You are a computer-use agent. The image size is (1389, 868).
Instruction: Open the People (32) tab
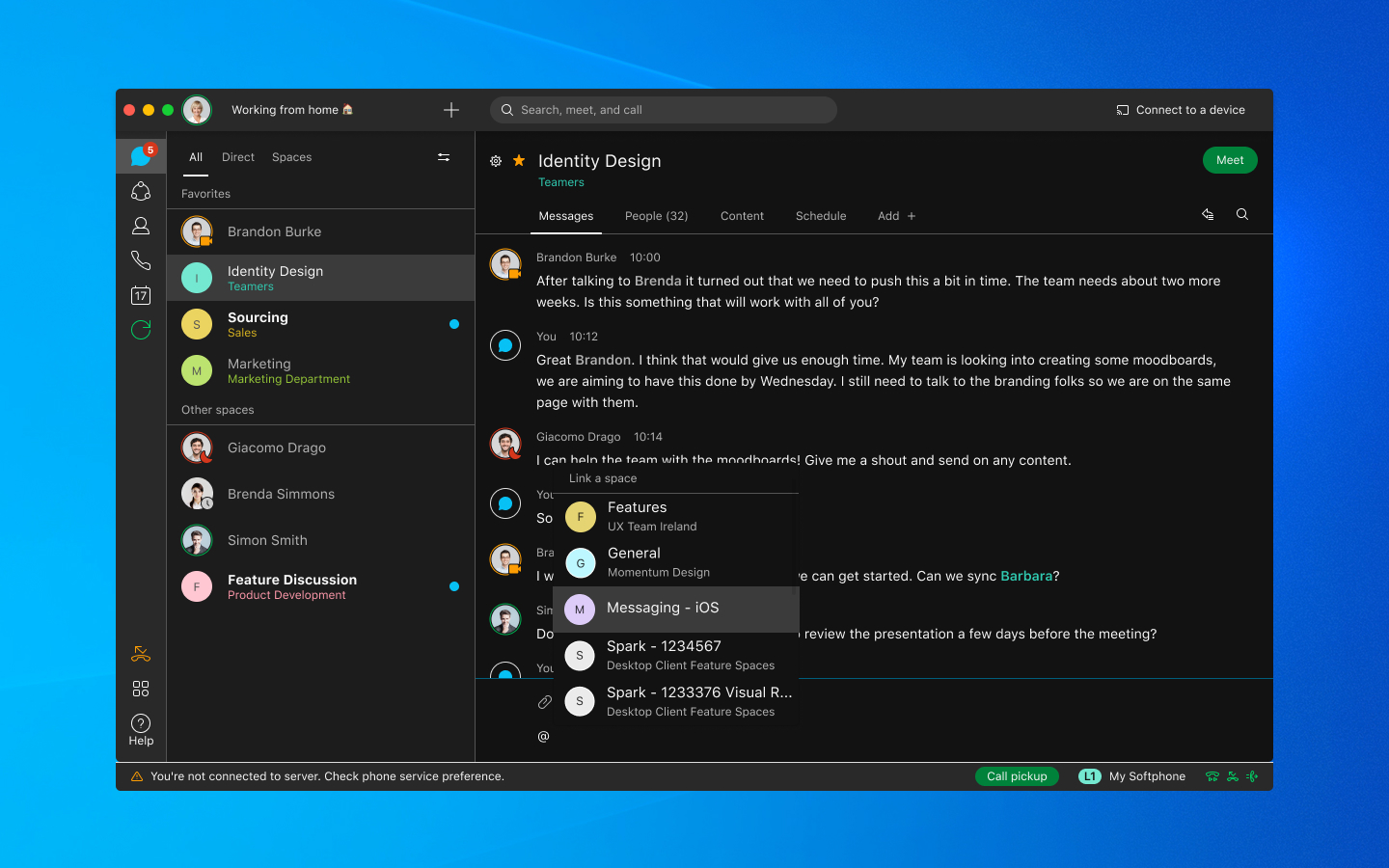coord(657,216)
